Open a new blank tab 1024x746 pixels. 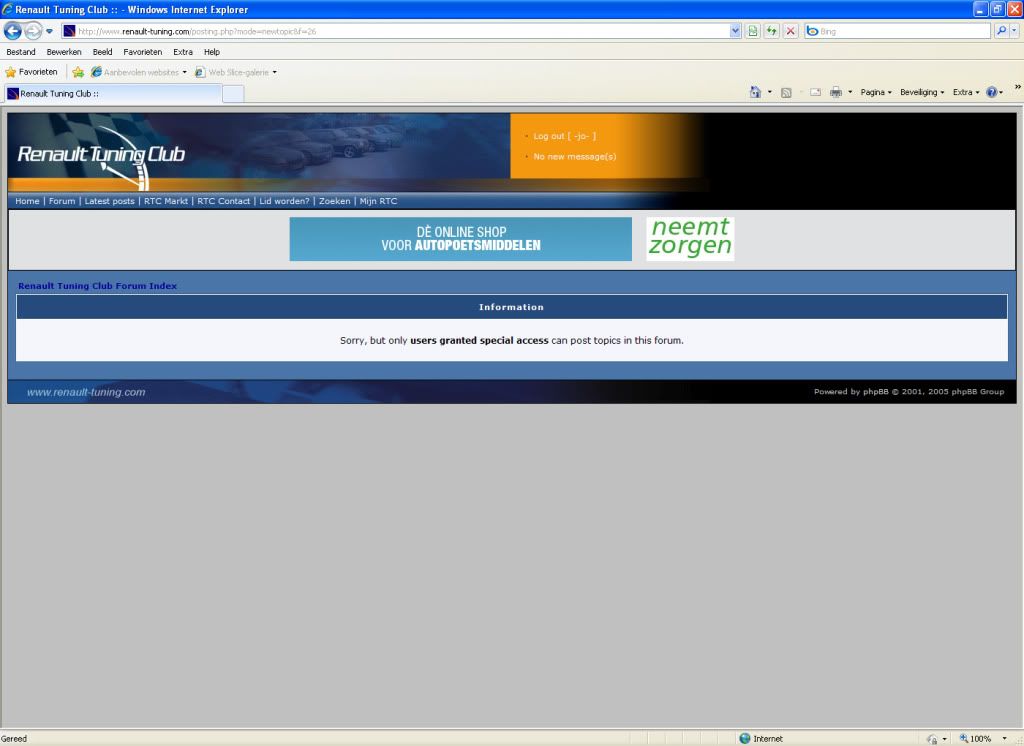pos(233,93)
